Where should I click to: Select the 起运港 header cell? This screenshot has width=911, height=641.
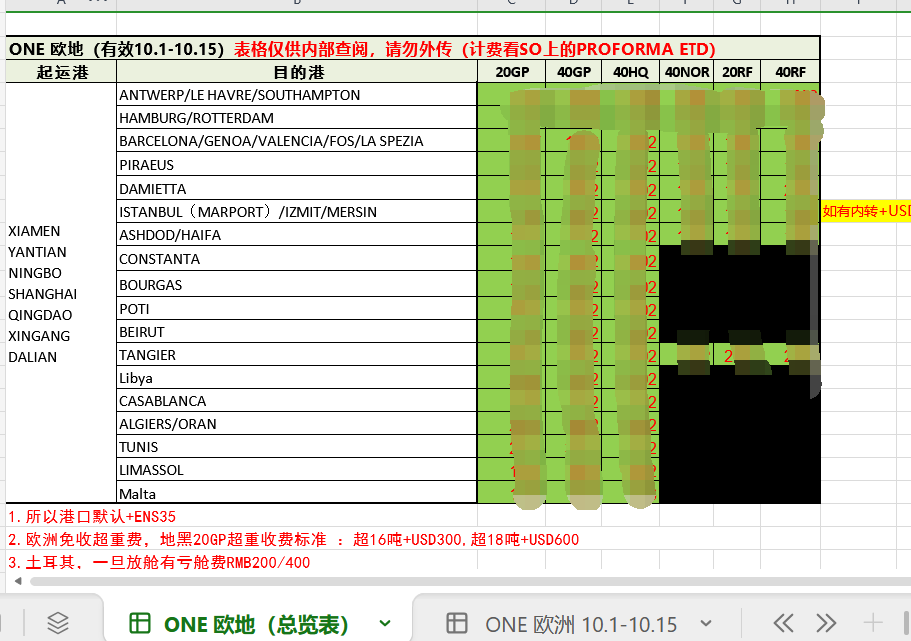(61, 72)
